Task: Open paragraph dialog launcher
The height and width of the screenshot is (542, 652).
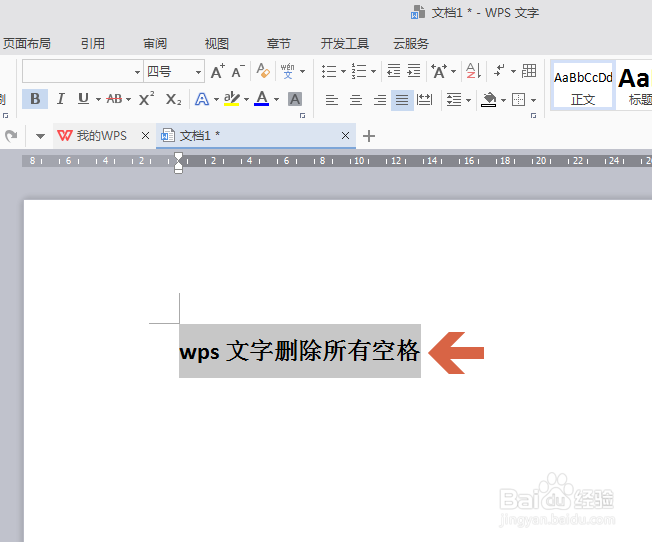Action: pyautogui.click(x=533, y=115)
